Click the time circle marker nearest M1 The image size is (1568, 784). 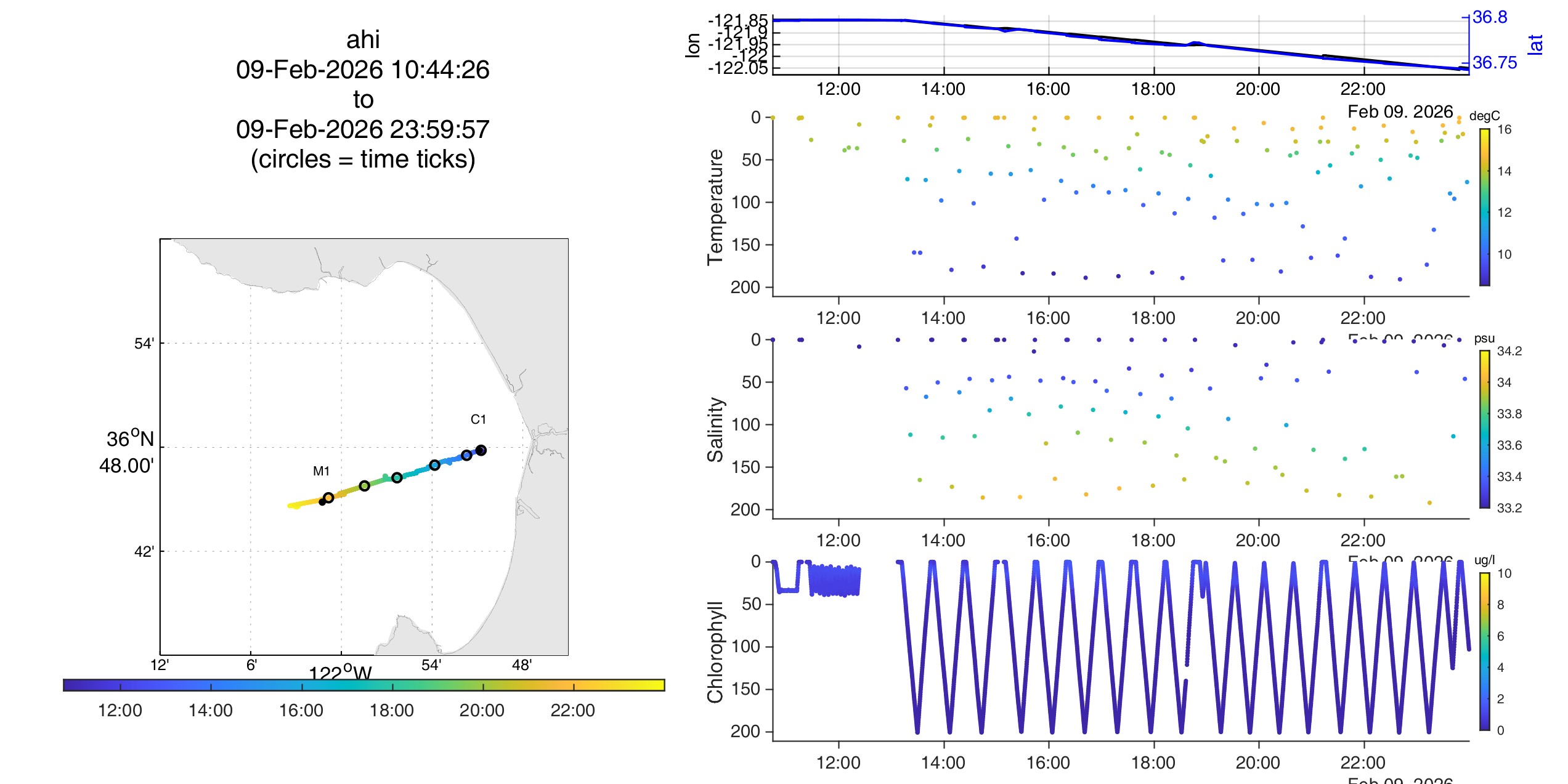pyautogui.click(x=328, y=498)
